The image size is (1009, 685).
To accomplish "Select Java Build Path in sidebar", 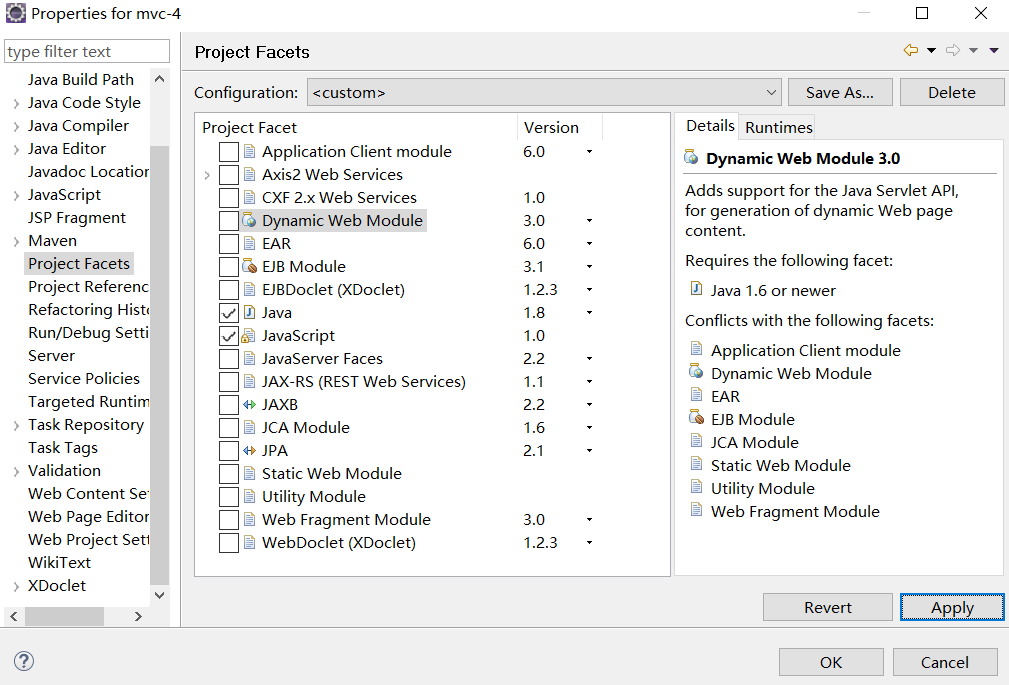I will click(81, 80).
